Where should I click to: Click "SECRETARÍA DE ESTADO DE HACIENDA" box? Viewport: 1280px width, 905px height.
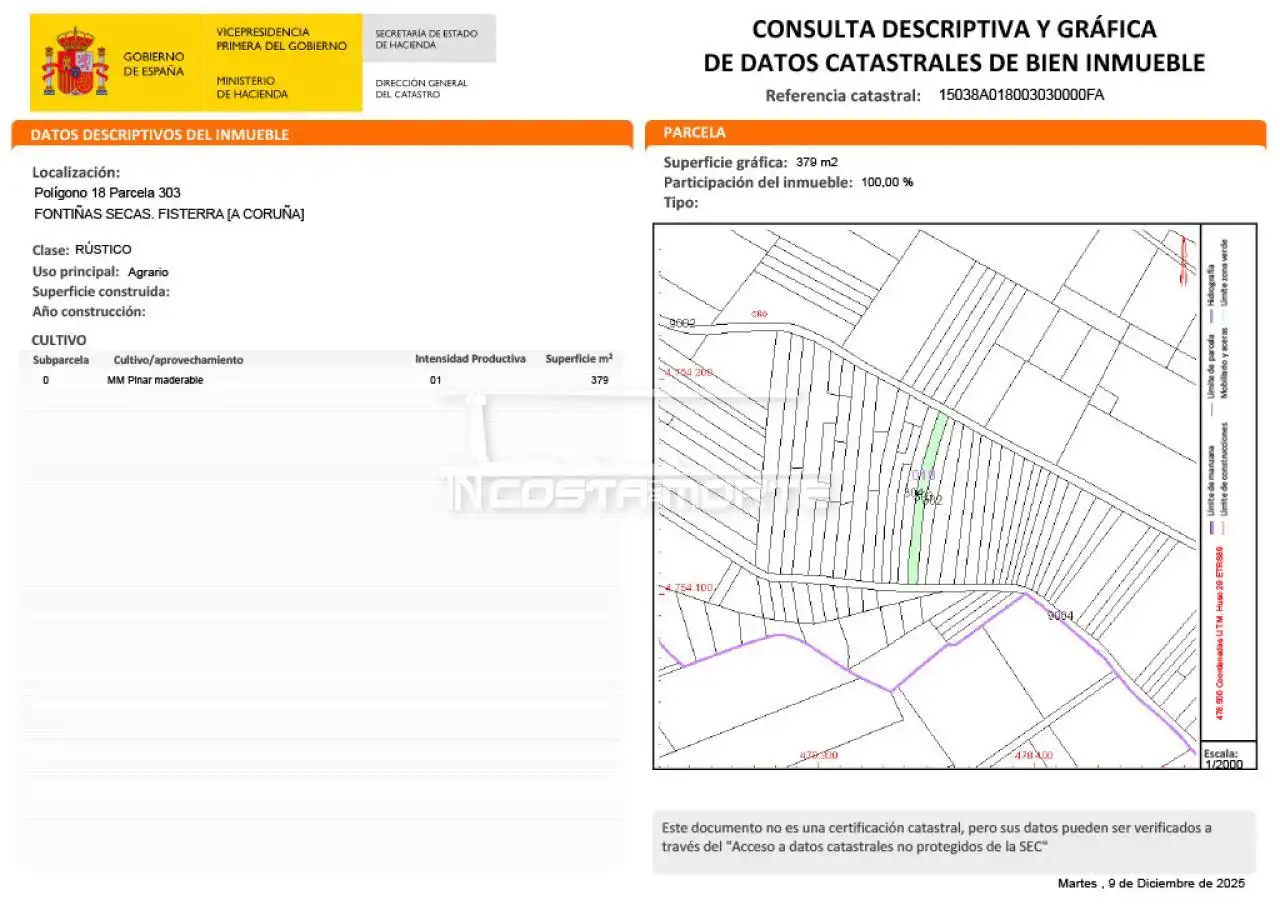pyautogui.click(x=429, y=38)
